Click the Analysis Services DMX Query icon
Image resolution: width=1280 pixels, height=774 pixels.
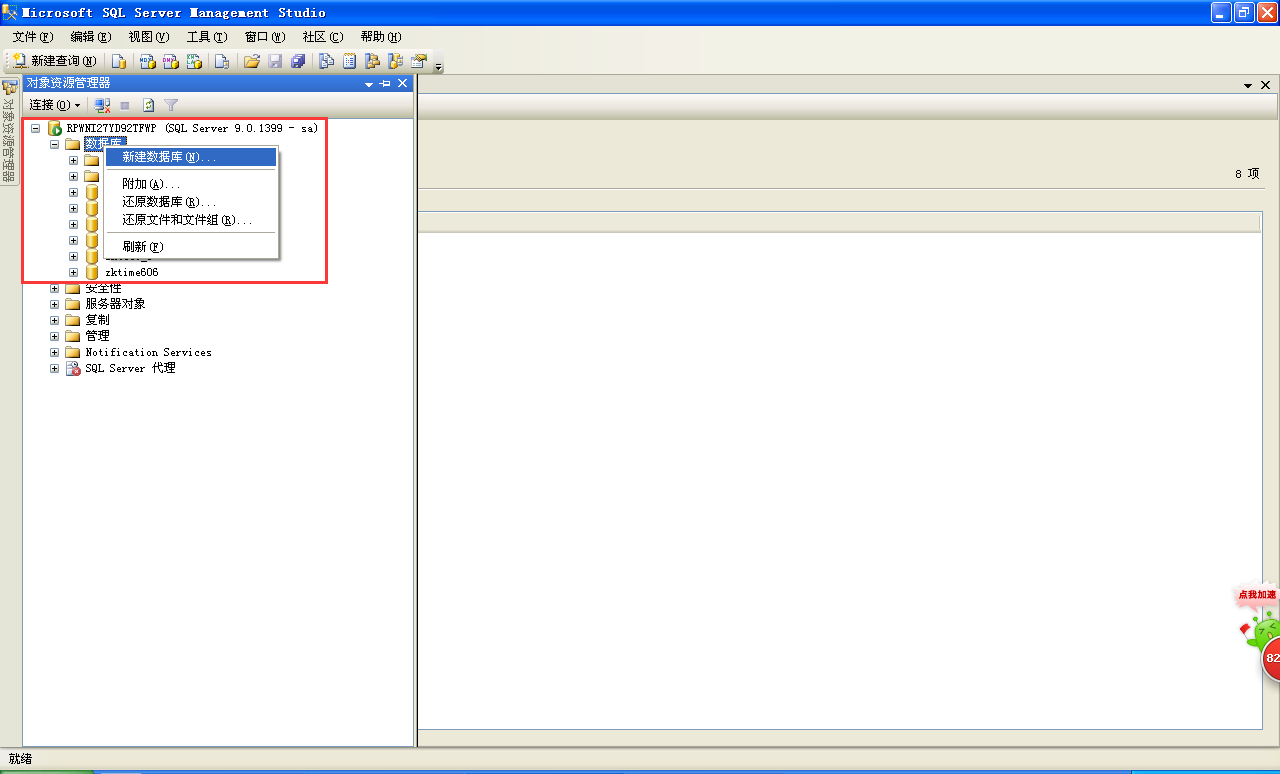[x=171, y=61]
